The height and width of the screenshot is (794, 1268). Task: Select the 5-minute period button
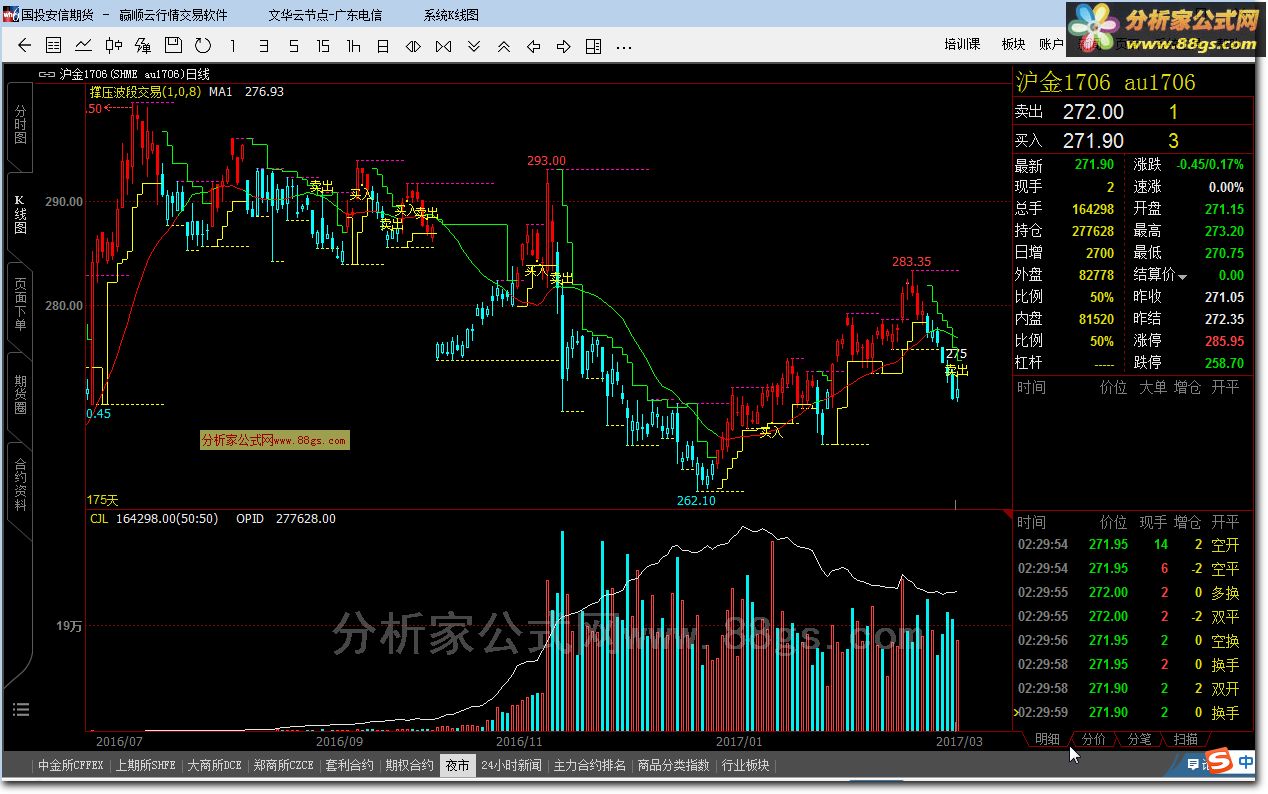coord(293,46)
